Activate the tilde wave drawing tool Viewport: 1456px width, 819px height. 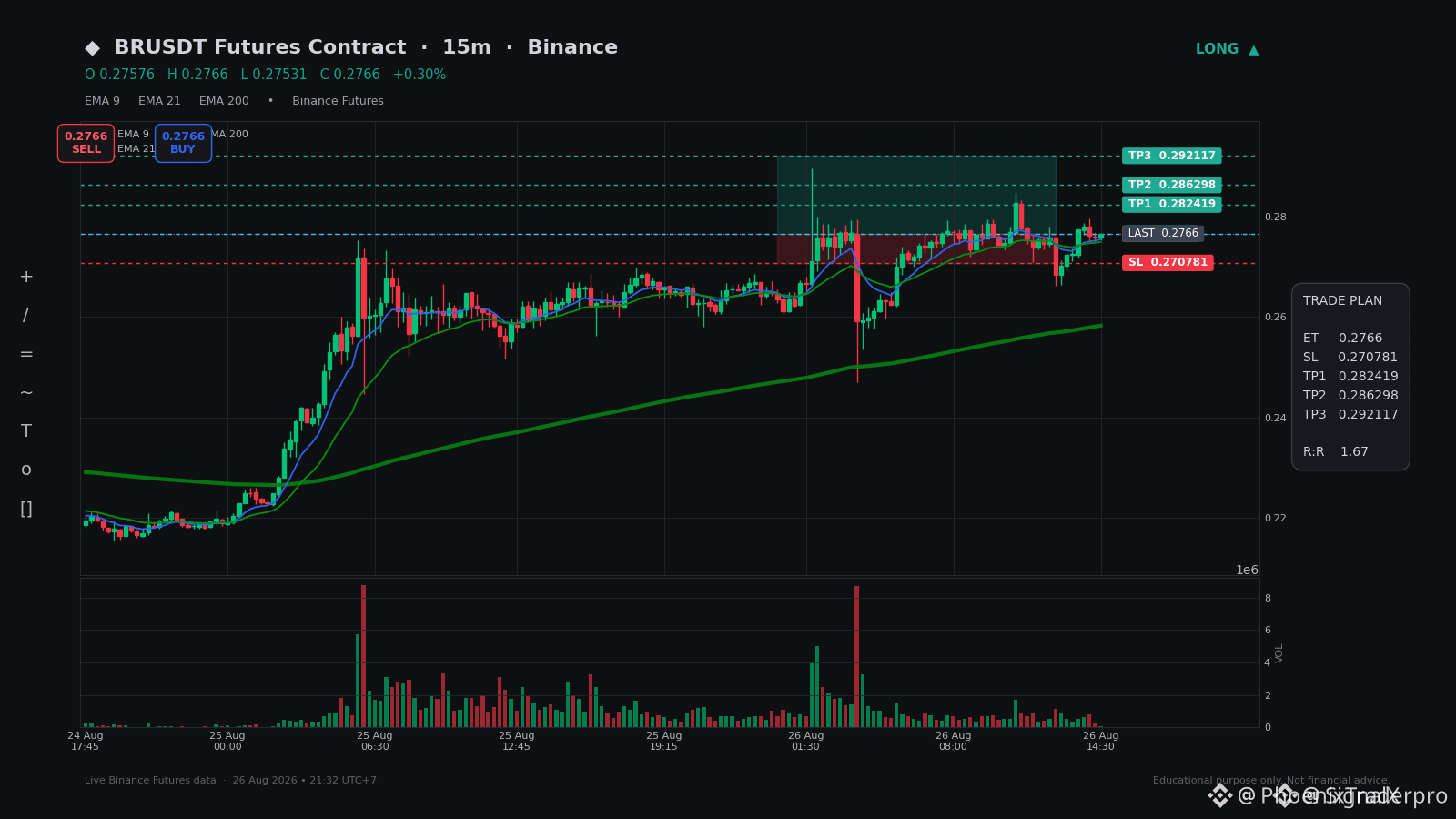26,392
